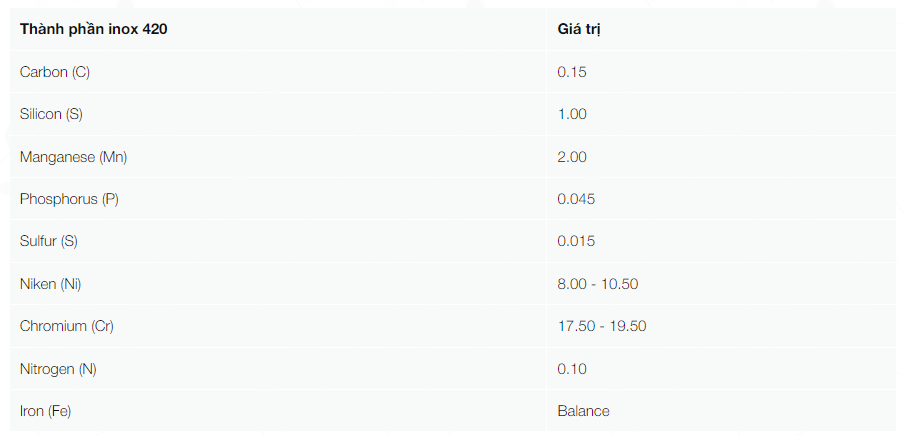The height and width of the screenshot is (436, 904).
Task: Click the value 17.50 - 19.50
Action: tap(601, 326)
